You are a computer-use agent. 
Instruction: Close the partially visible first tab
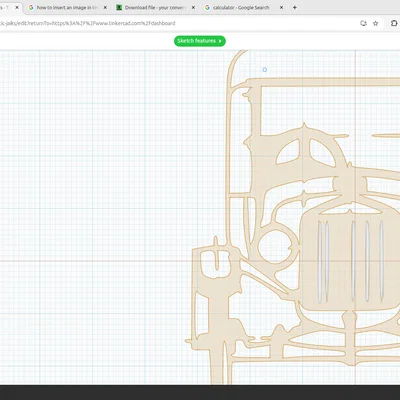click(x=17, y=7)
